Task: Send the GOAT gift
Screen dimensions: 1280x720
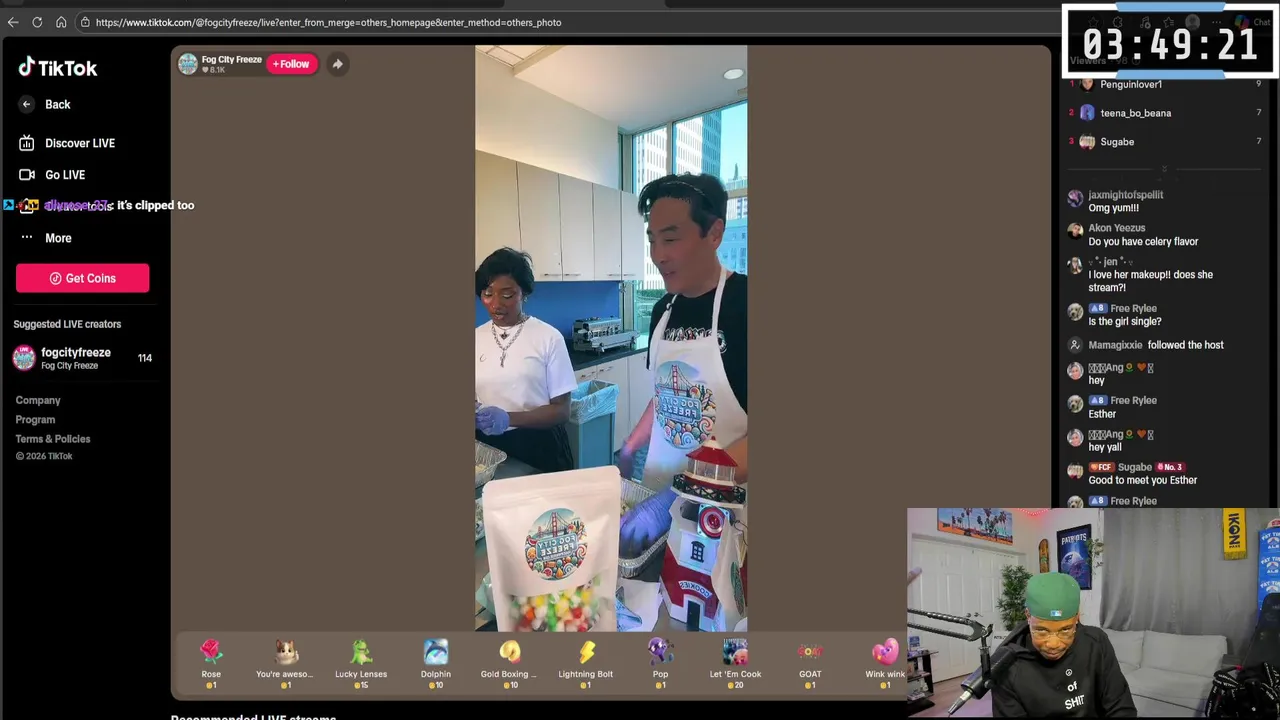Action: [x=810, y=664]
